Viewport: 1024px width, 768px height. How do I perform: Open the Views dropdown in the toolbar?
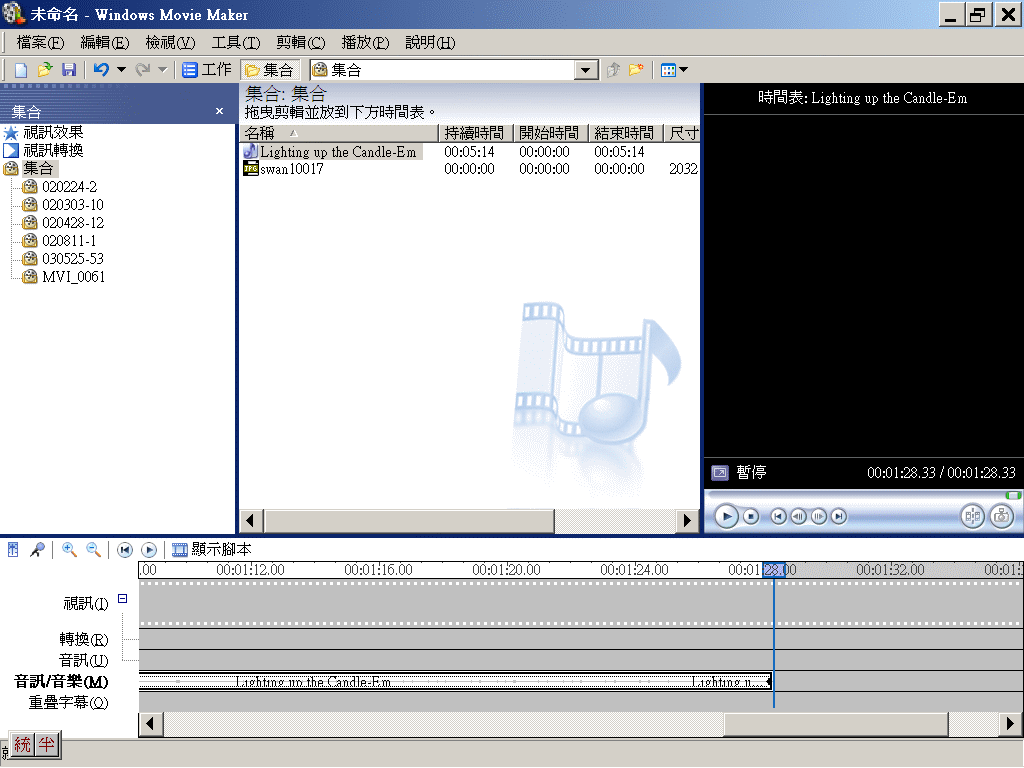(675, 70)
